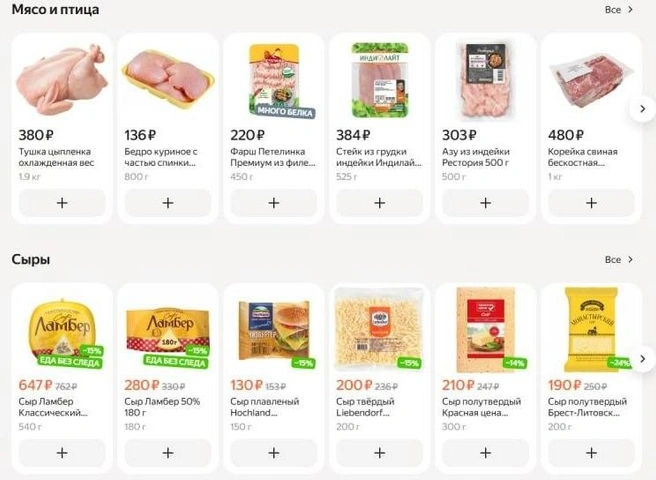Add Бедро куриное to cart

[x=167, y=203]
